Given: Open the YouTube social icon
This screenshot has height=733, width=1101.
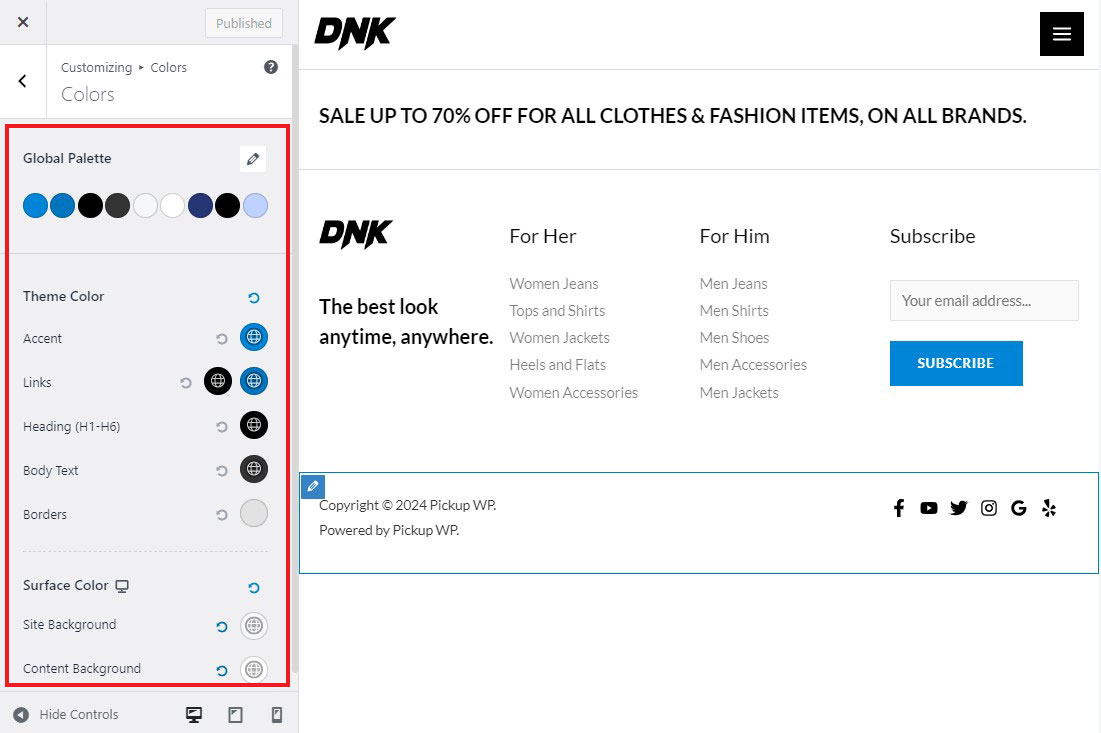Looking at the screenshot, I should [928, 508].
